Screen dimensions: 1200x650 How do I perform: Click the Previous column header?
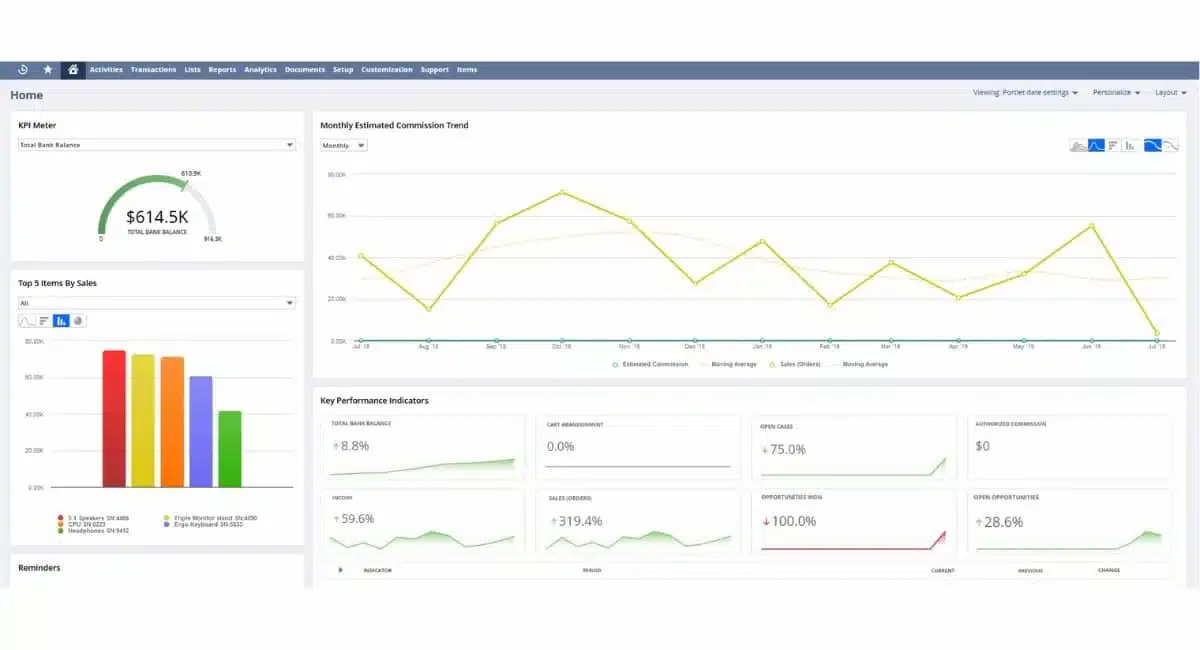click(x=1030, y=571)
